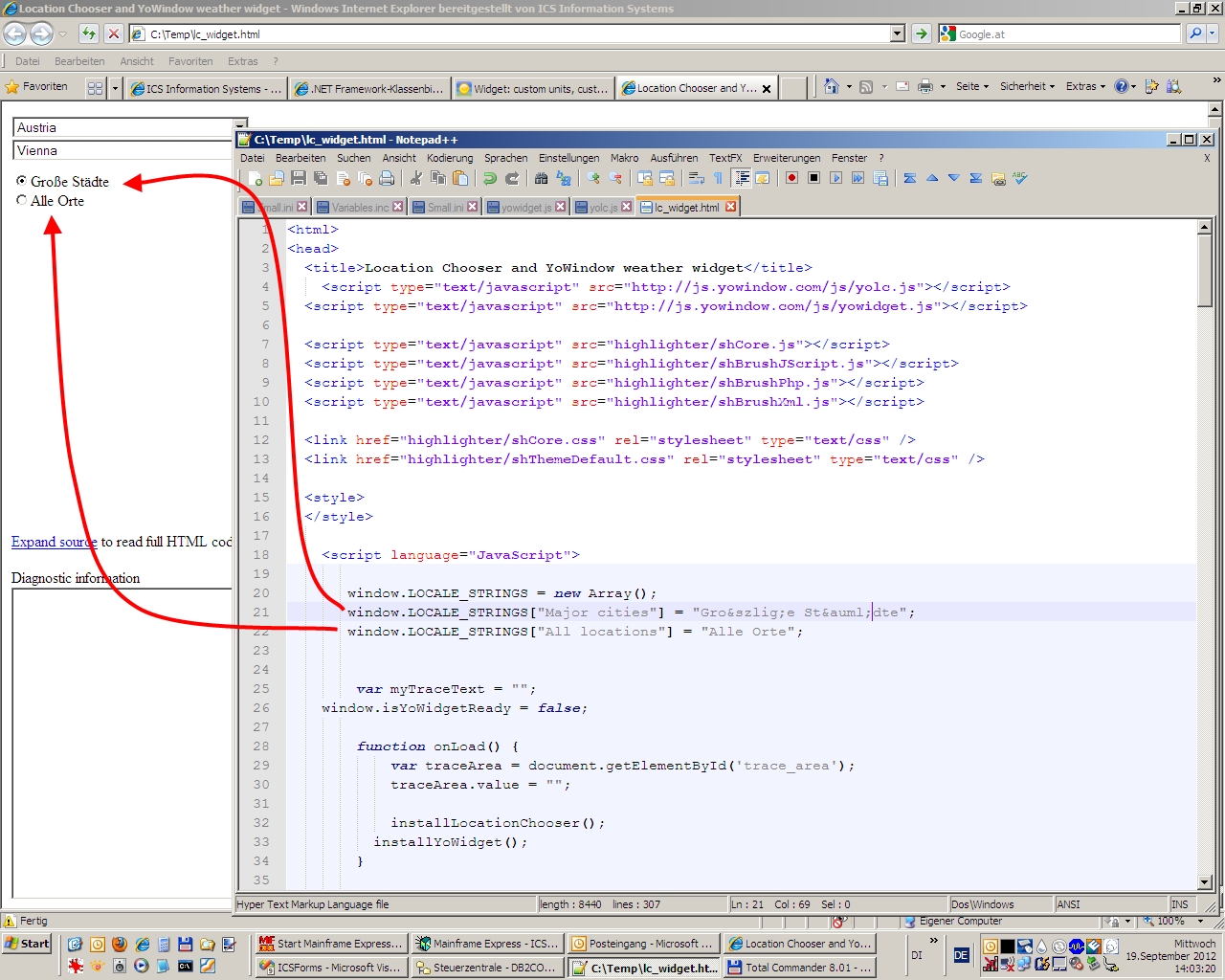Open the 'Kodierung' menu in Notepad++
1225x980 pixels.
[x=450, y=158]
